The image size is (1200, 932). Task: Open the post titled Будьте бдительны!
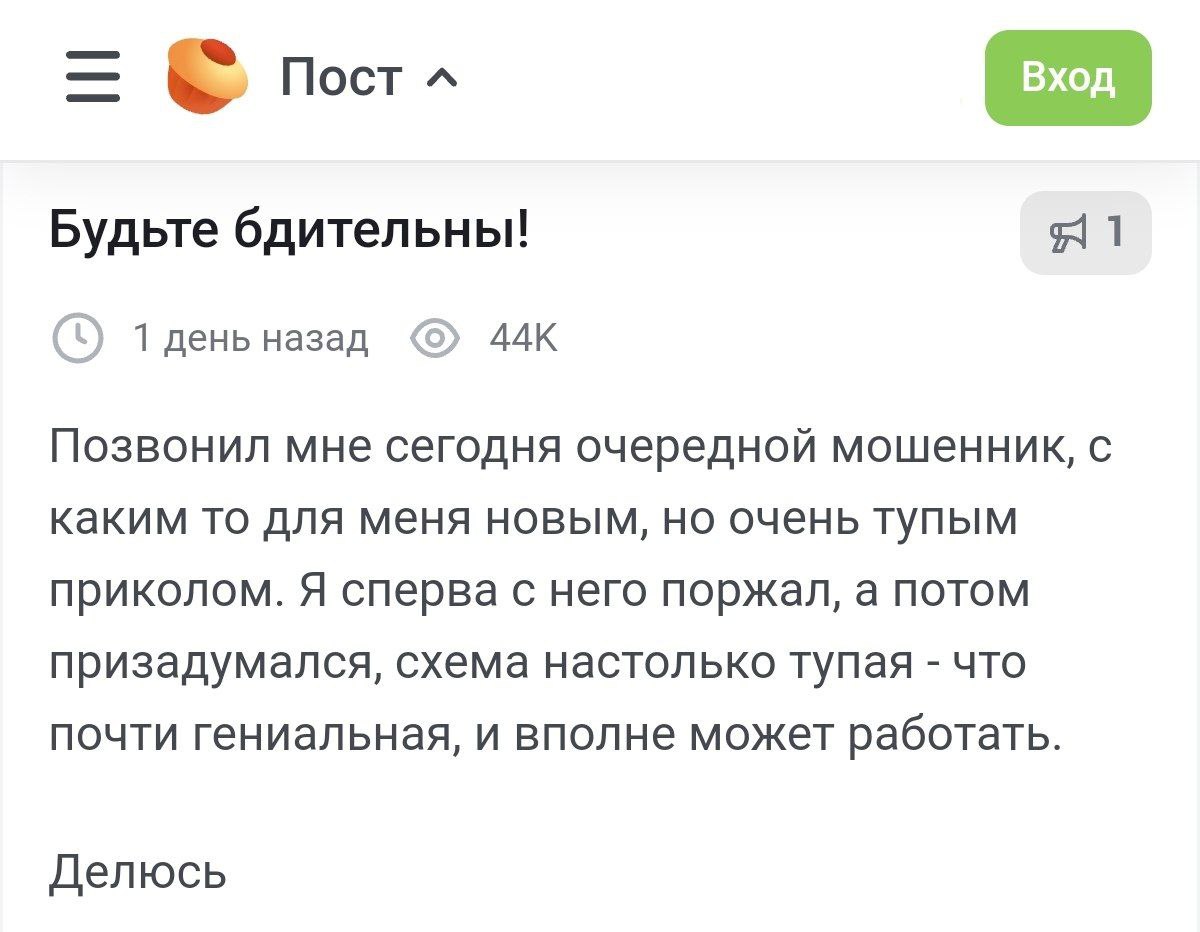click(x=290, y=233)
